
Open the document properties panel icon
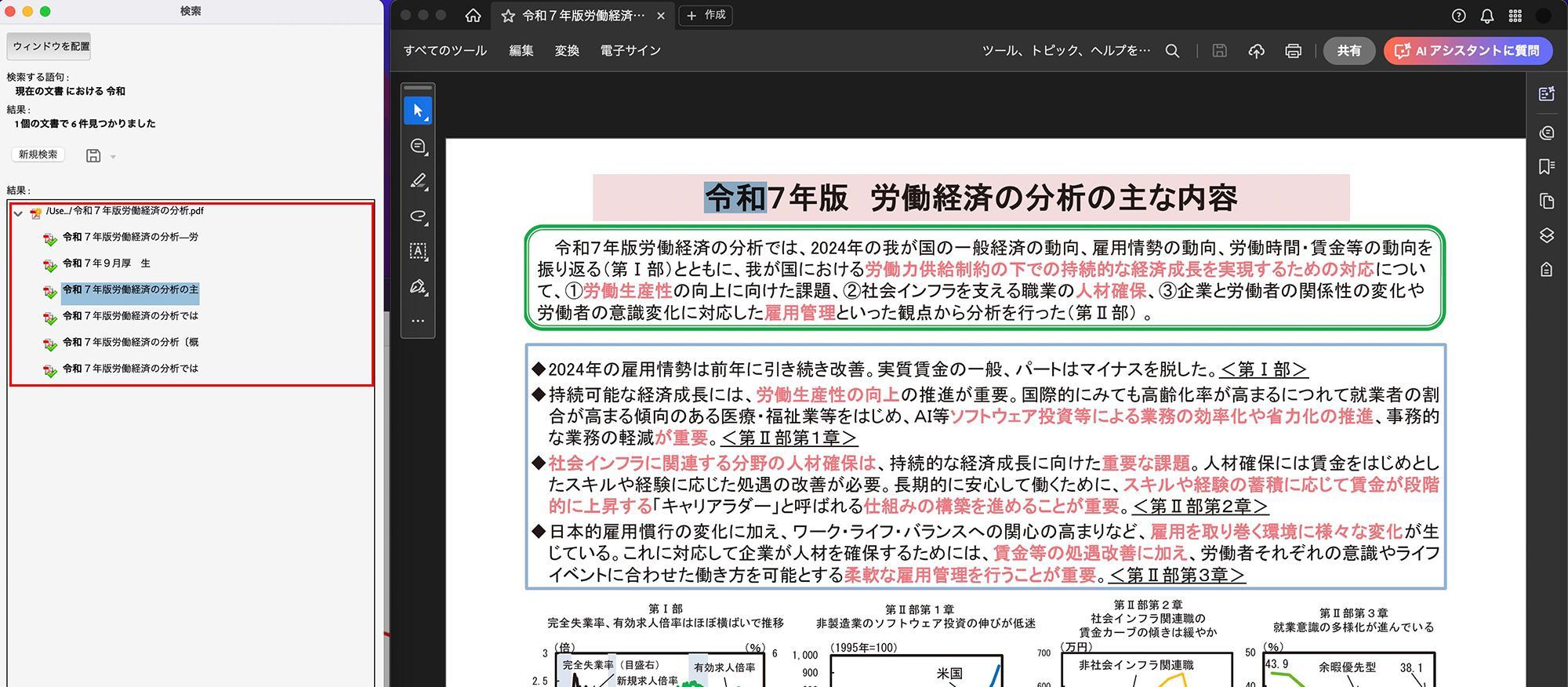point(1547,270)
